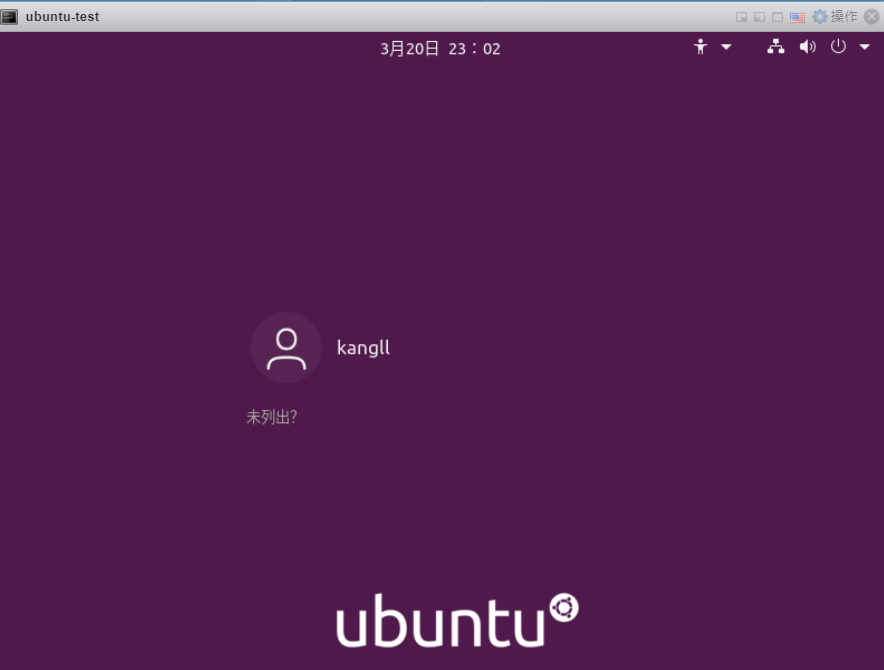Click the full window layout icon in title bar
This screenshot has width=884, height=670.
pyautogui.click(x=777, y=17)
